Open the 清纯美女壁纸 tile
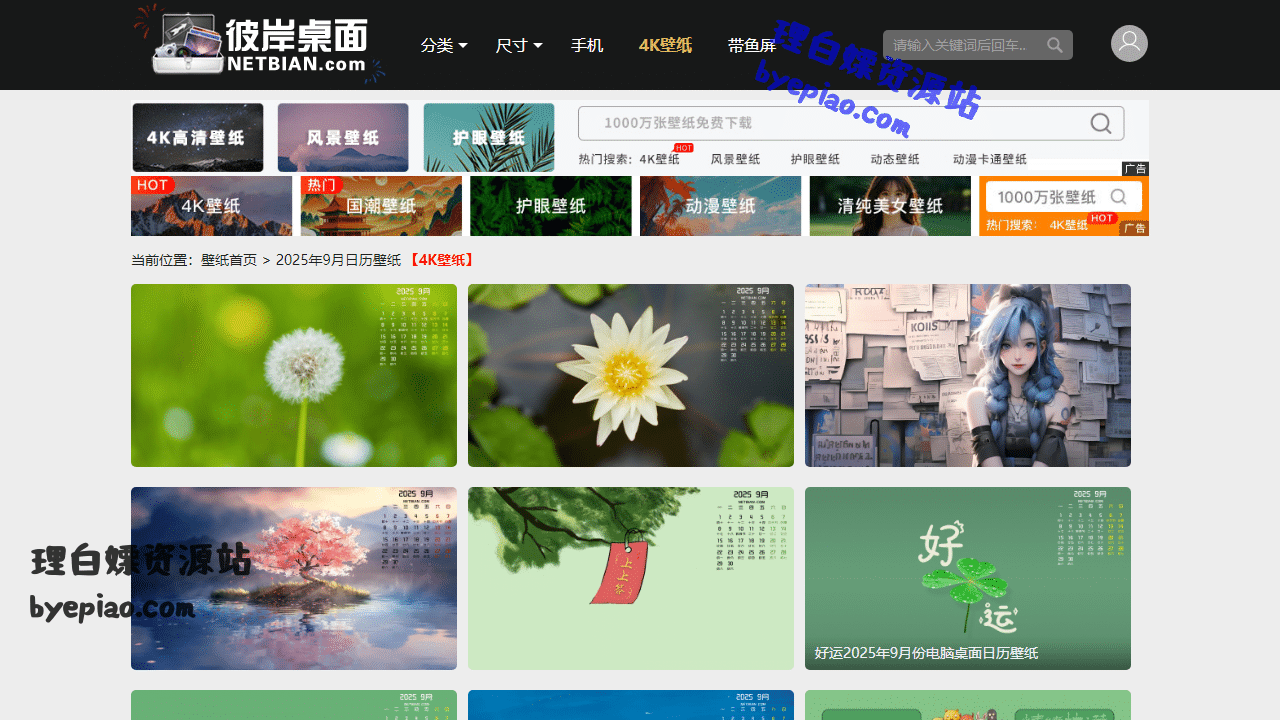 point(890,206)
